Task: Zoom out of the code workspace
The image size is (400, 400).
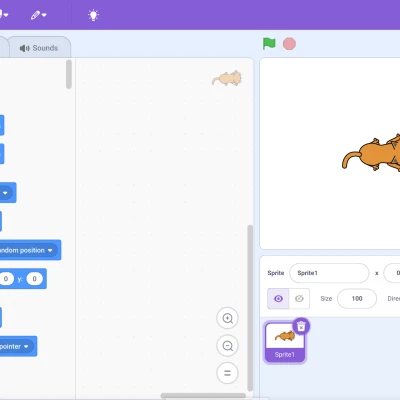Action: click(227, 346)
